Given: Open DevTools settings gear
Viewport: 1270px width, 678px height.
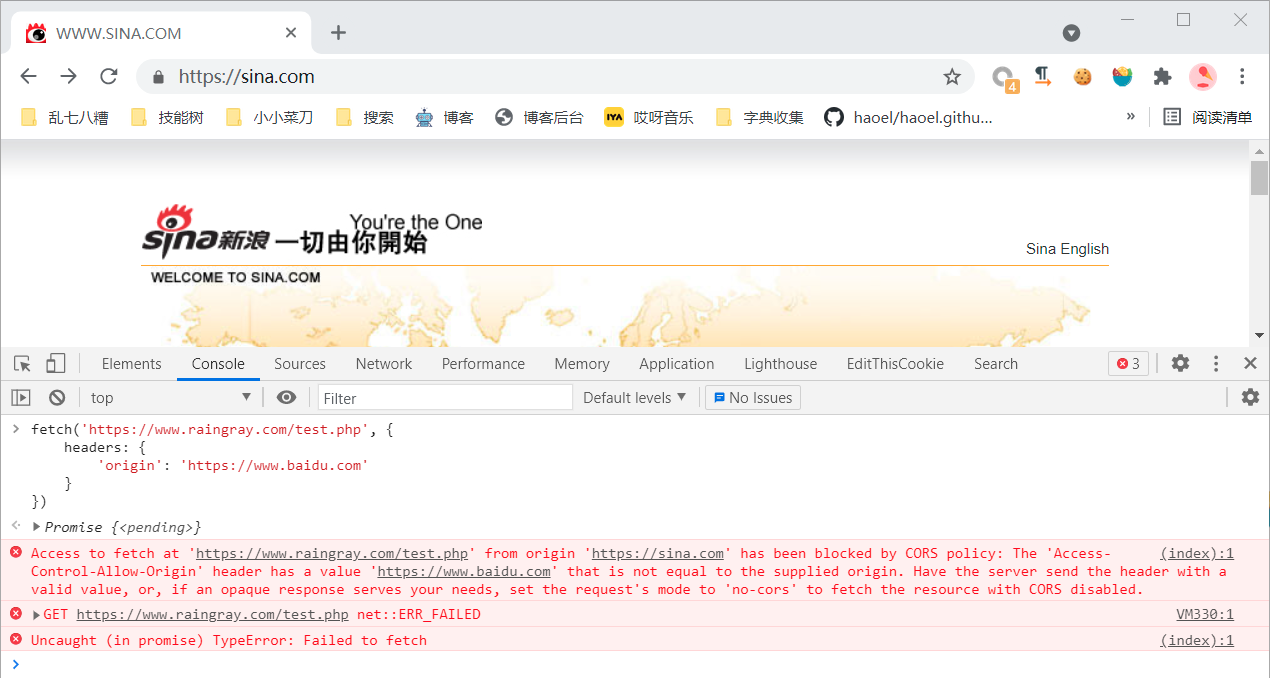Looking at the screenshot, I should 1180,364.
